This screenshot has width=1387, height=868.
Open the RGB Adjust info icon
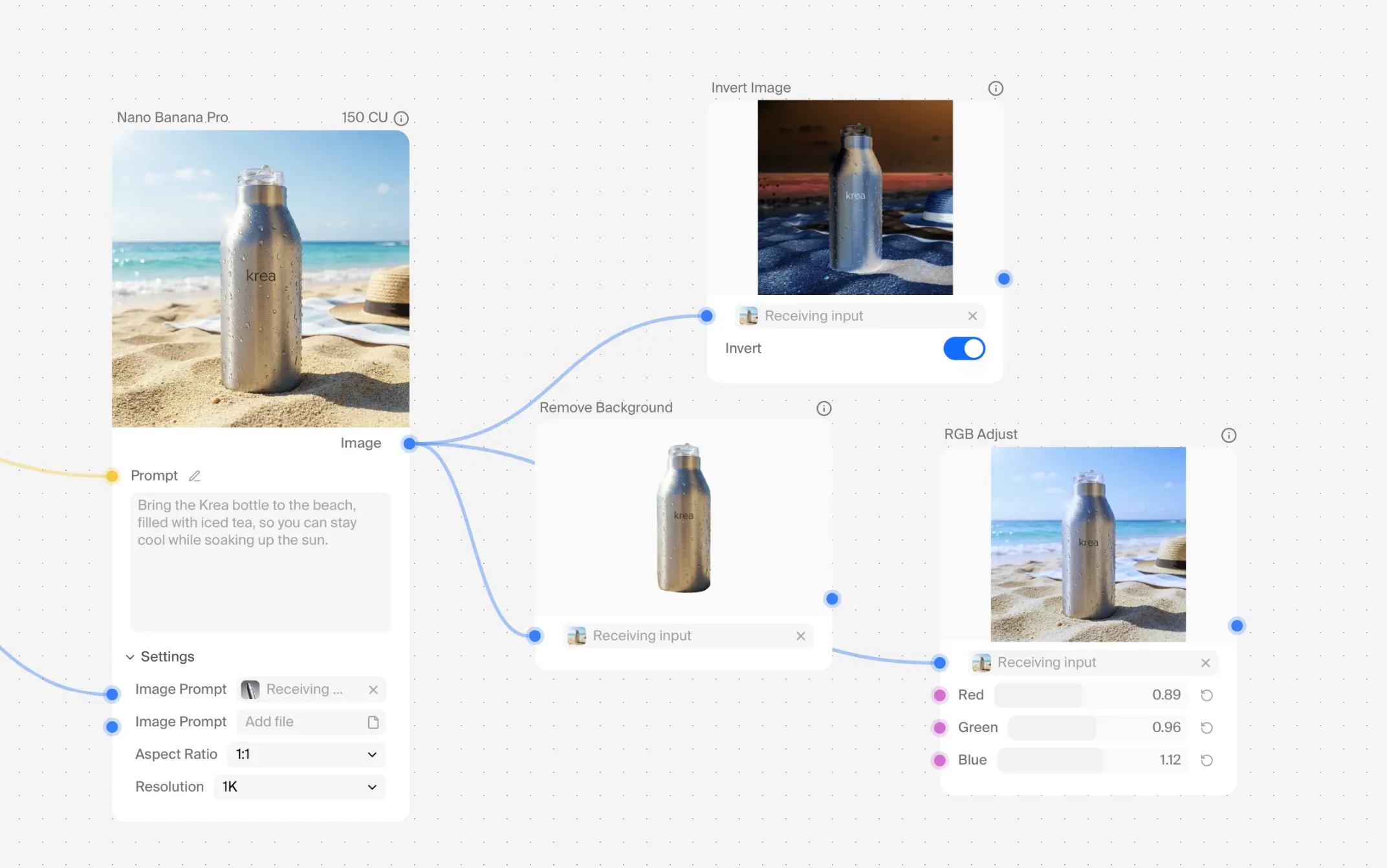coord(1229,435)
